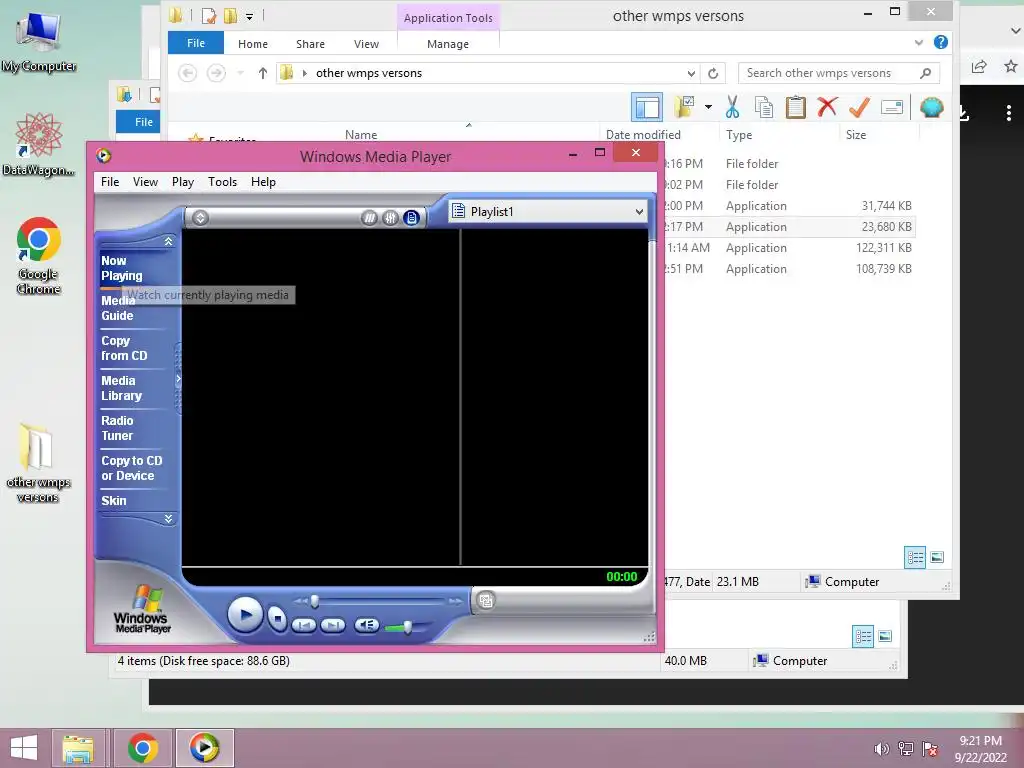Screen dimensions: 1024x768
Task: Toggle Explorer navigation pane button
Action: click(x=647, y=107)
